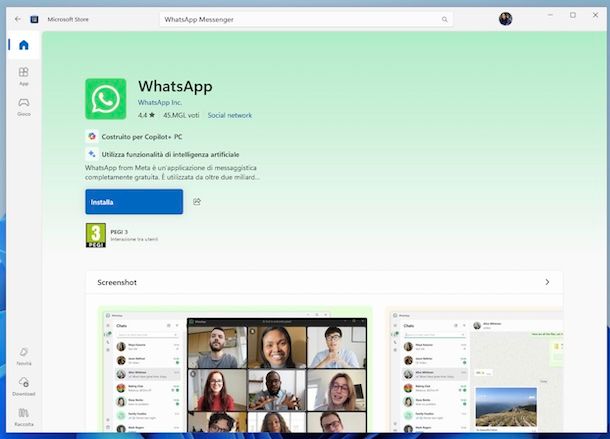Open the user profile avatar
Viewport: 610px width, 439px height.
[x=505, y=19]
